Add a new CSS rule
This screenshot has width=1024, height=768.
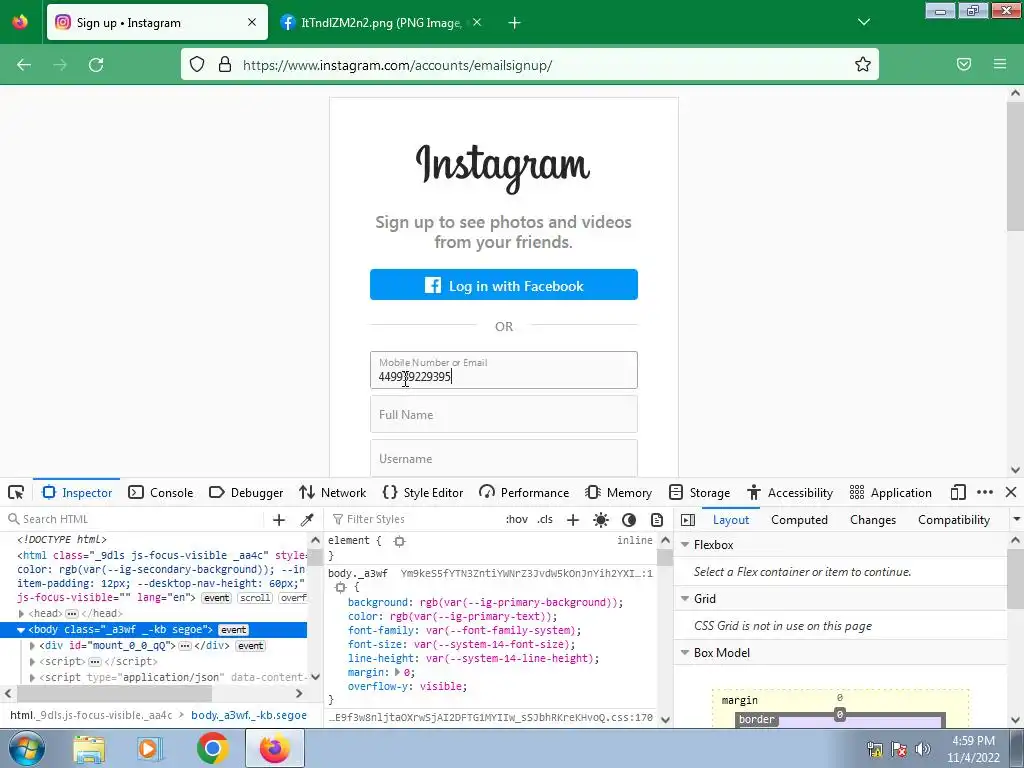coord(573,520)
